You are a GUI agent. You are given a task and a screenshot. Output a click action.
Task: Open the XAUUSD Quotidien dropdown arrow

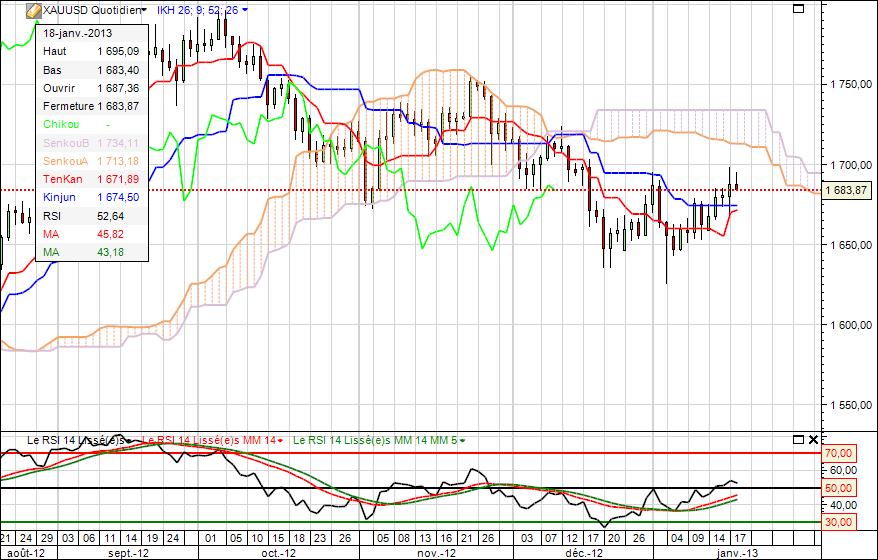[x=143, y=9]
